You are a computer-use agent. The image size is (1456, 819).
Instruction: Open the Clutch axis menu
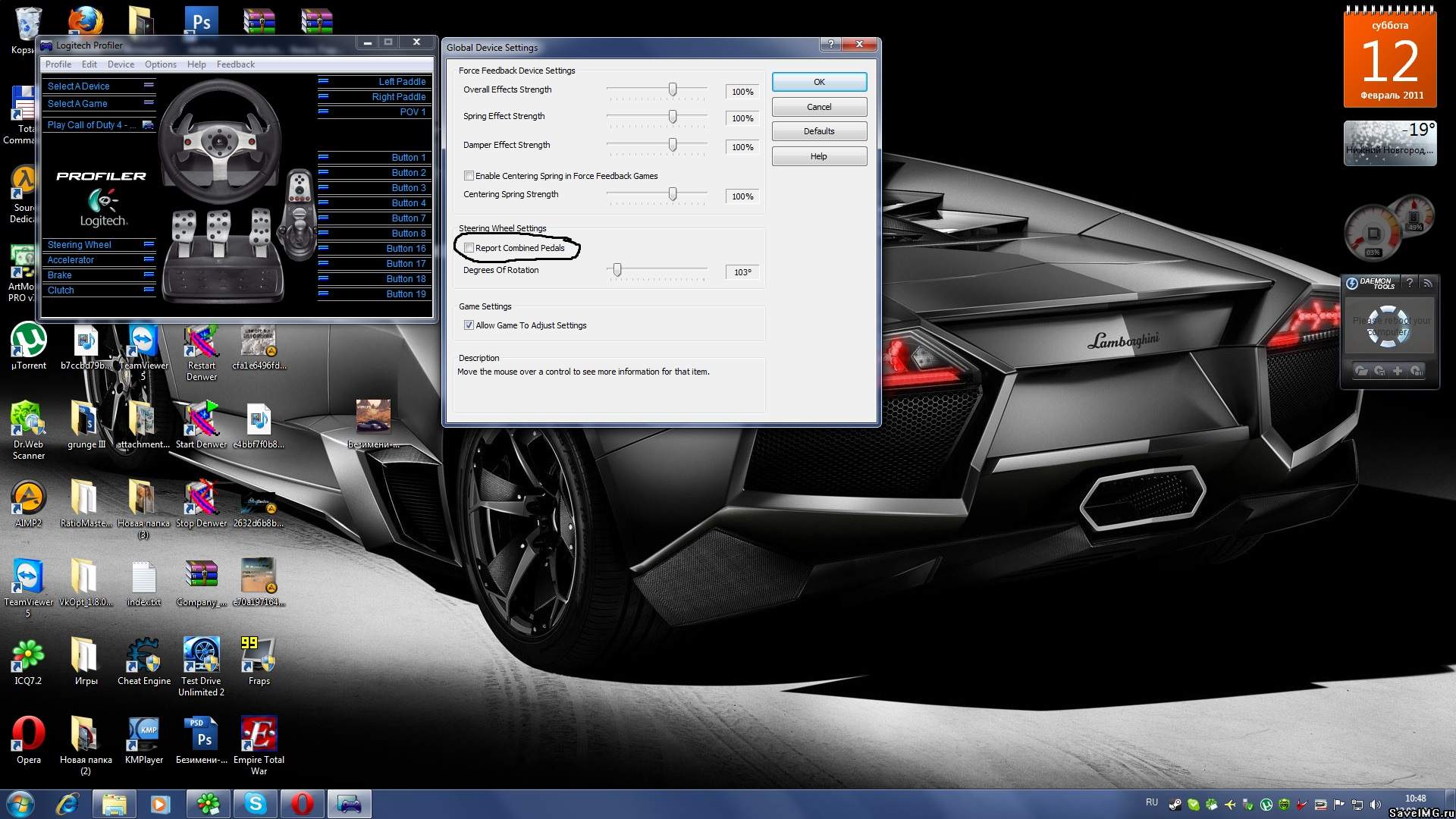[99, 290]
